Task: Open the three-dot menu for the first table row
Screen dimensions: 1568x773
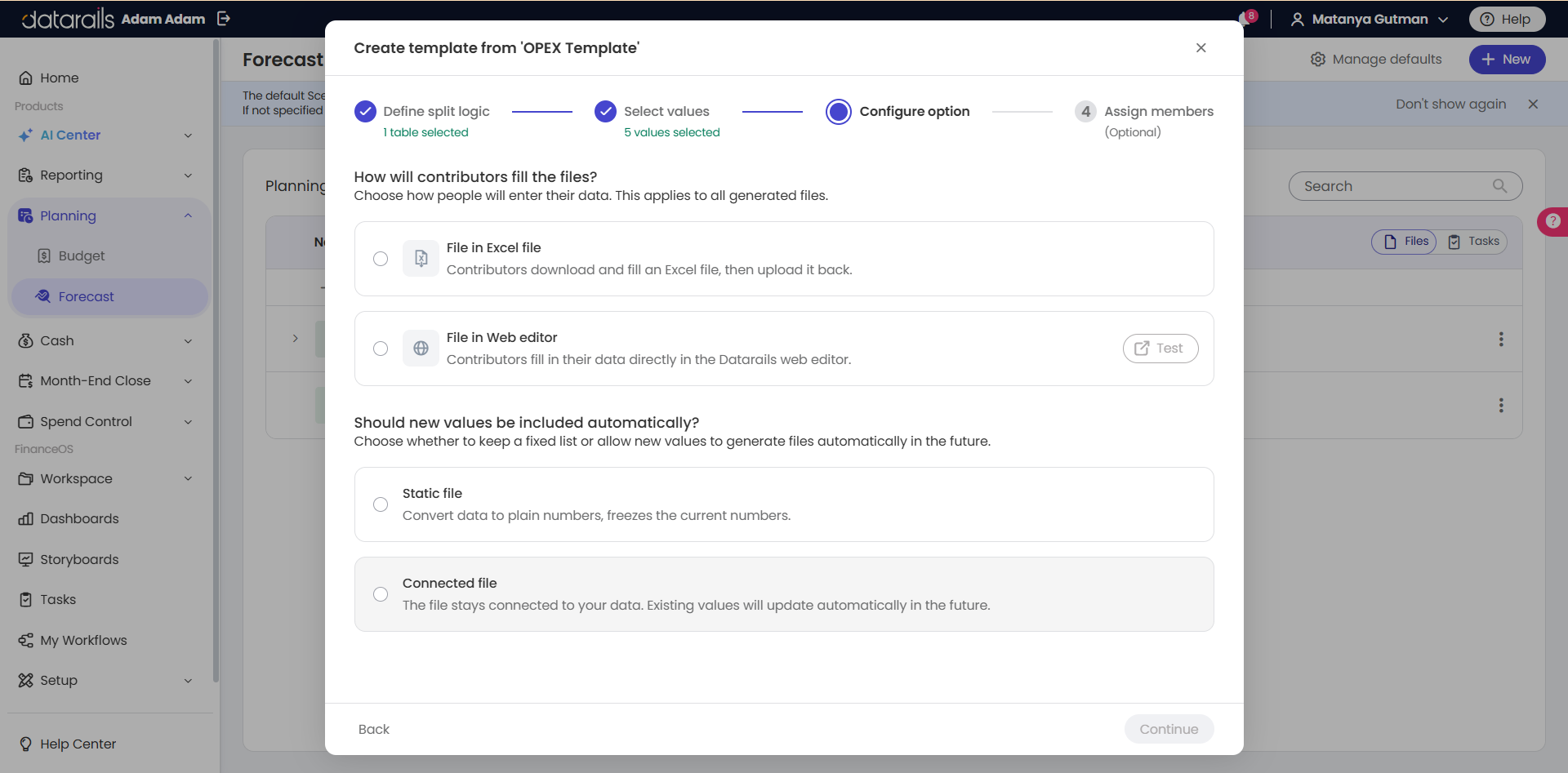Action: pos(1501,340)
